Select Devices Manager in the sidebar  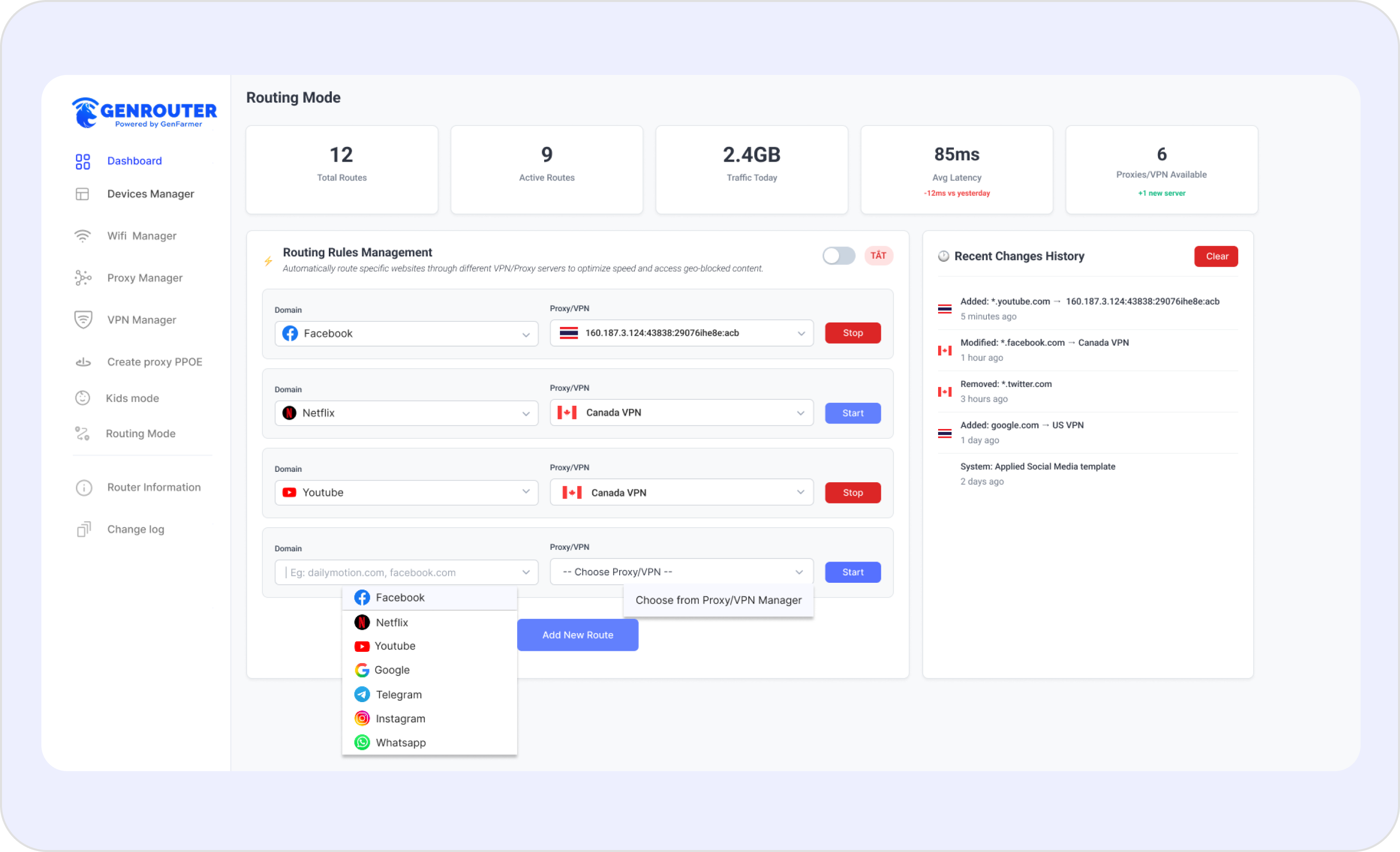point(150,194)
